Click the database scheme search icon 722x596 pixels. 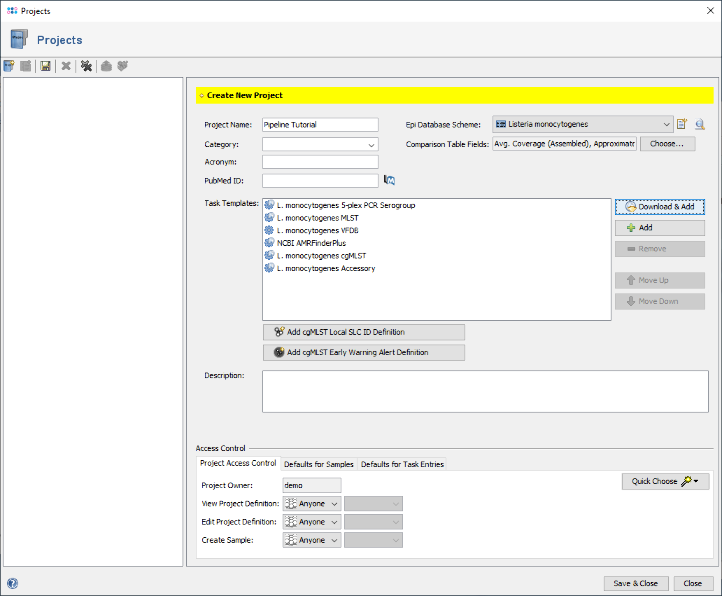point(700,125)
